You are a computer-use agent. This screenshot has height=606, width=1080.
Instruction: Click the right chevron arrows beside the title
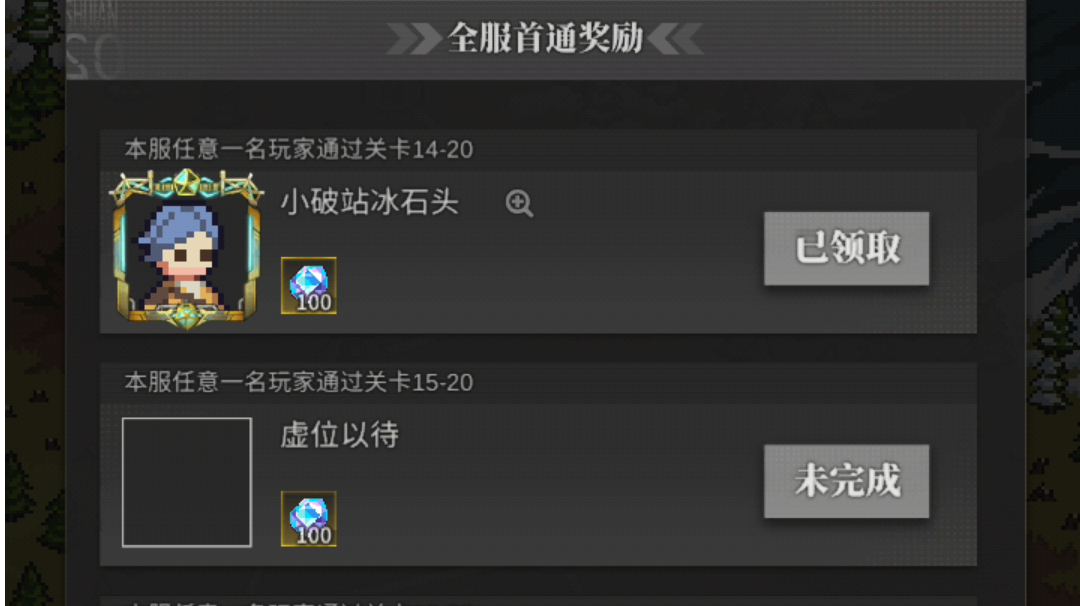coord(676,39)
